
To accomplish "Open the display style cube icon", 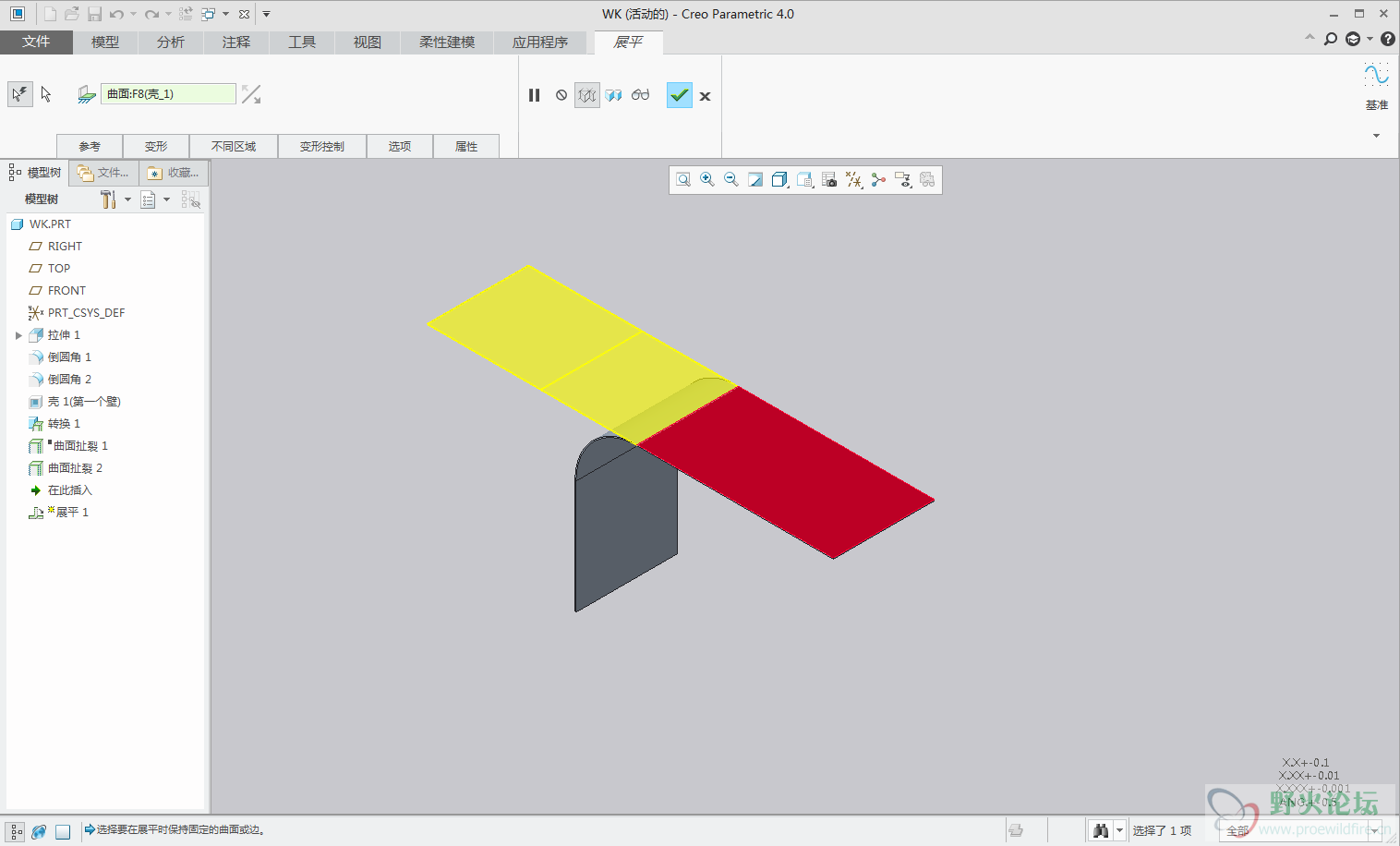I will pyautogui.click(x=780, y=180).
